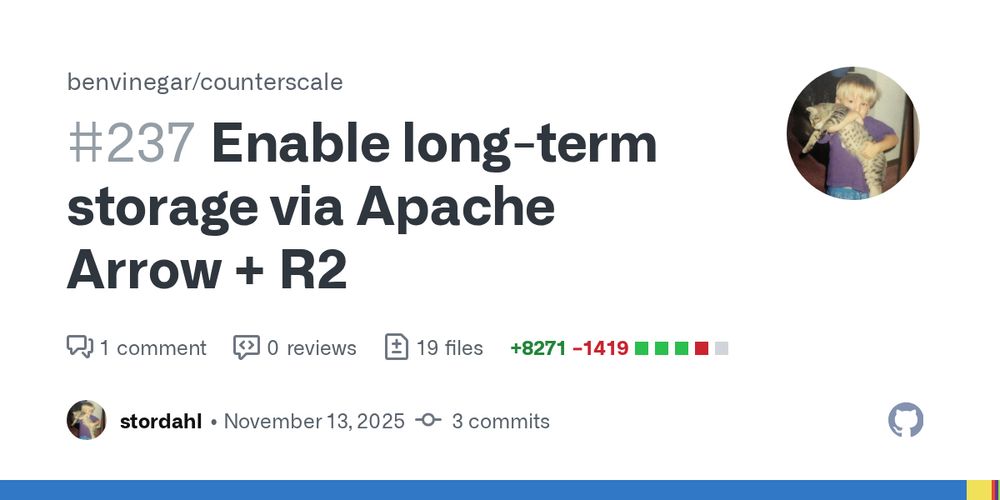1000x500 pixels.
Task: Select the stordahl username
Action: 162,421
